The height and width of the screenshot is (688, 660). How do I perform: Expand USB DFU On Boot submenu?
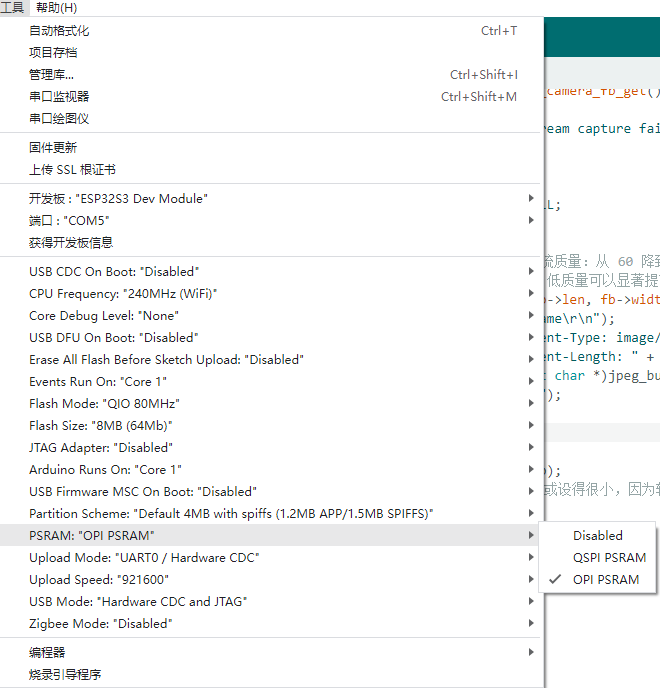[x=272, y=337]
